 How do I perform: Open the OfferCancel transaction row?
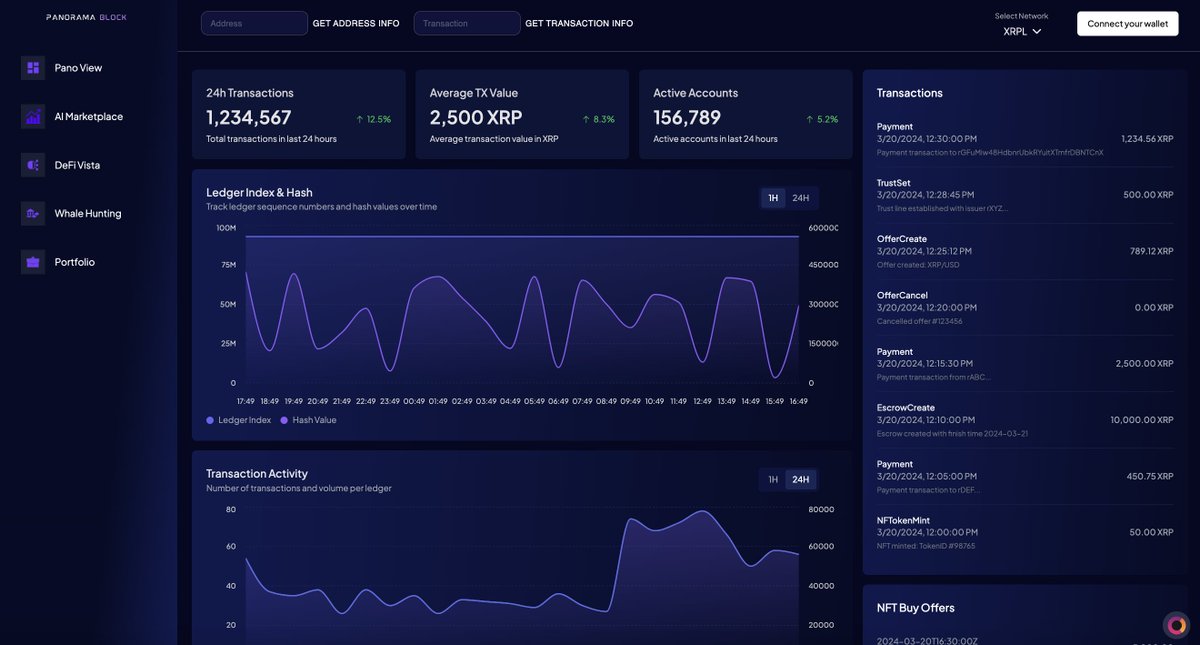tap(1025, 307)
